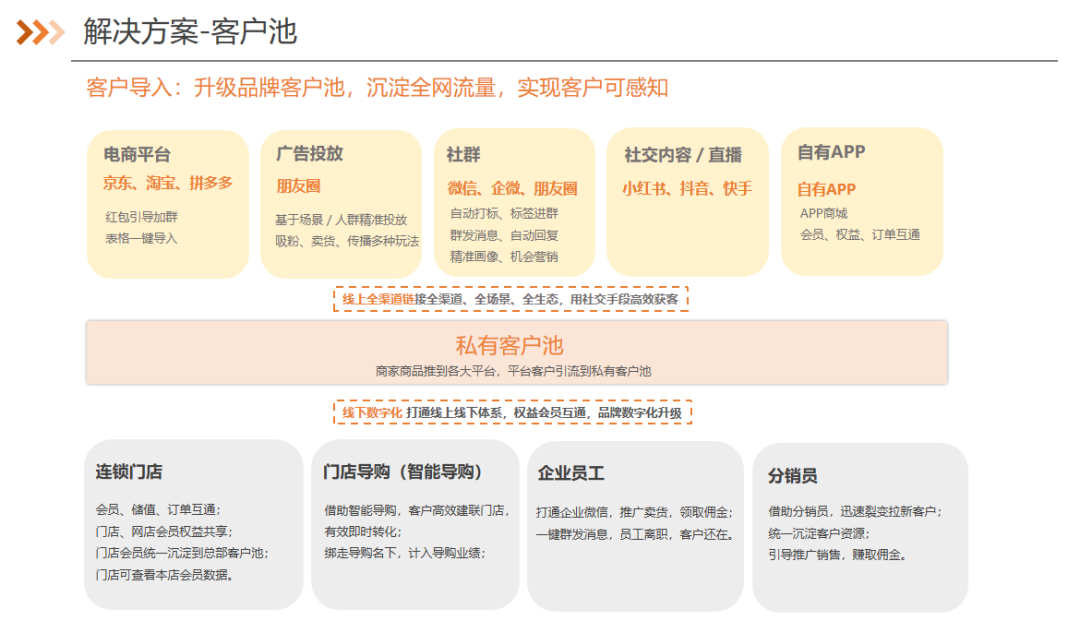This screenshot has width=1080, height=621.
Task: Click the 微信、企微、朋友圈 orange text
Action: click(x=512, y=188)
